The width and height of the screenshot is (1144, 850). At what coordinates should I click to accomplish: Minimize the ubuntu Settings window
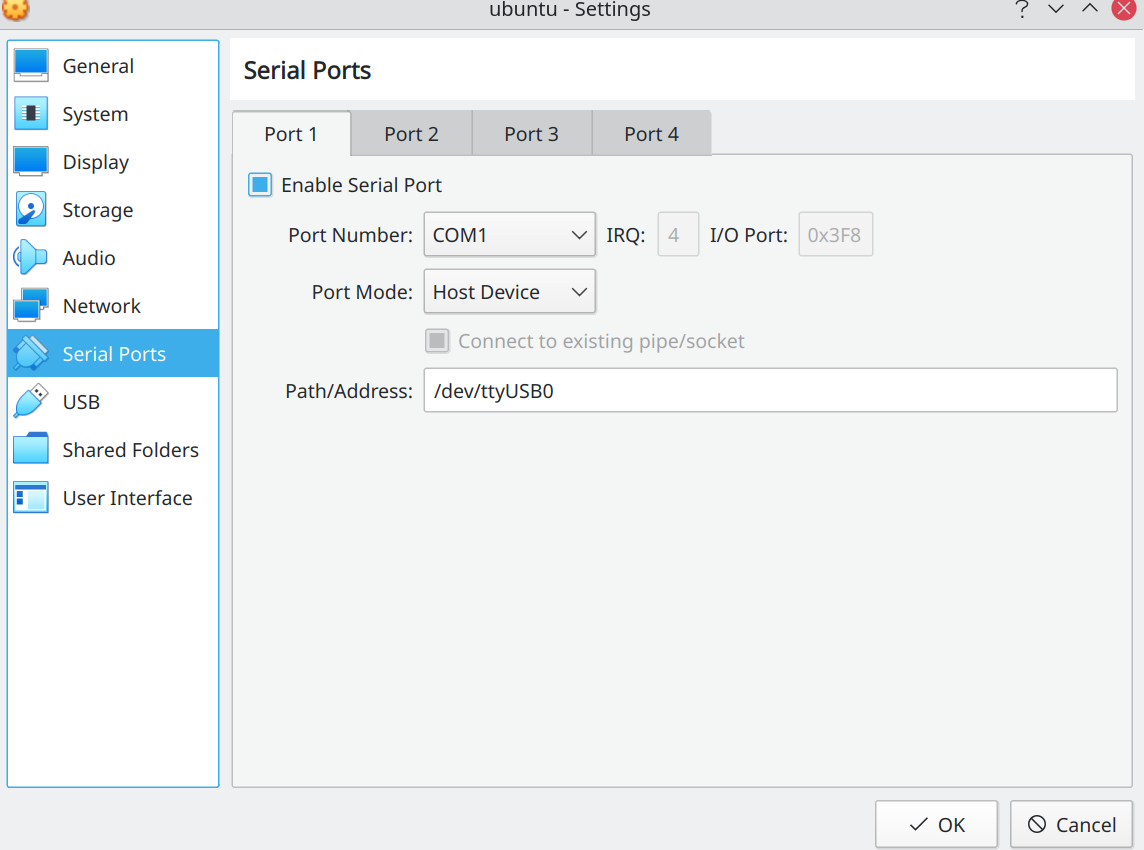pos(1056,9)
